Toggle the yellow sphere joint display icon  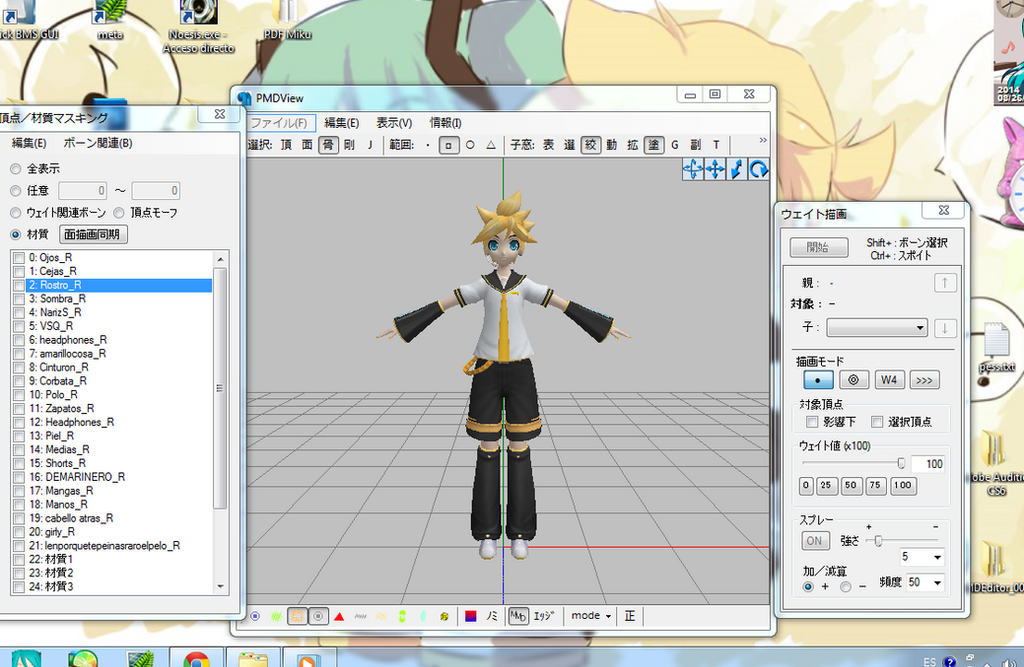(x=444, y=616)
